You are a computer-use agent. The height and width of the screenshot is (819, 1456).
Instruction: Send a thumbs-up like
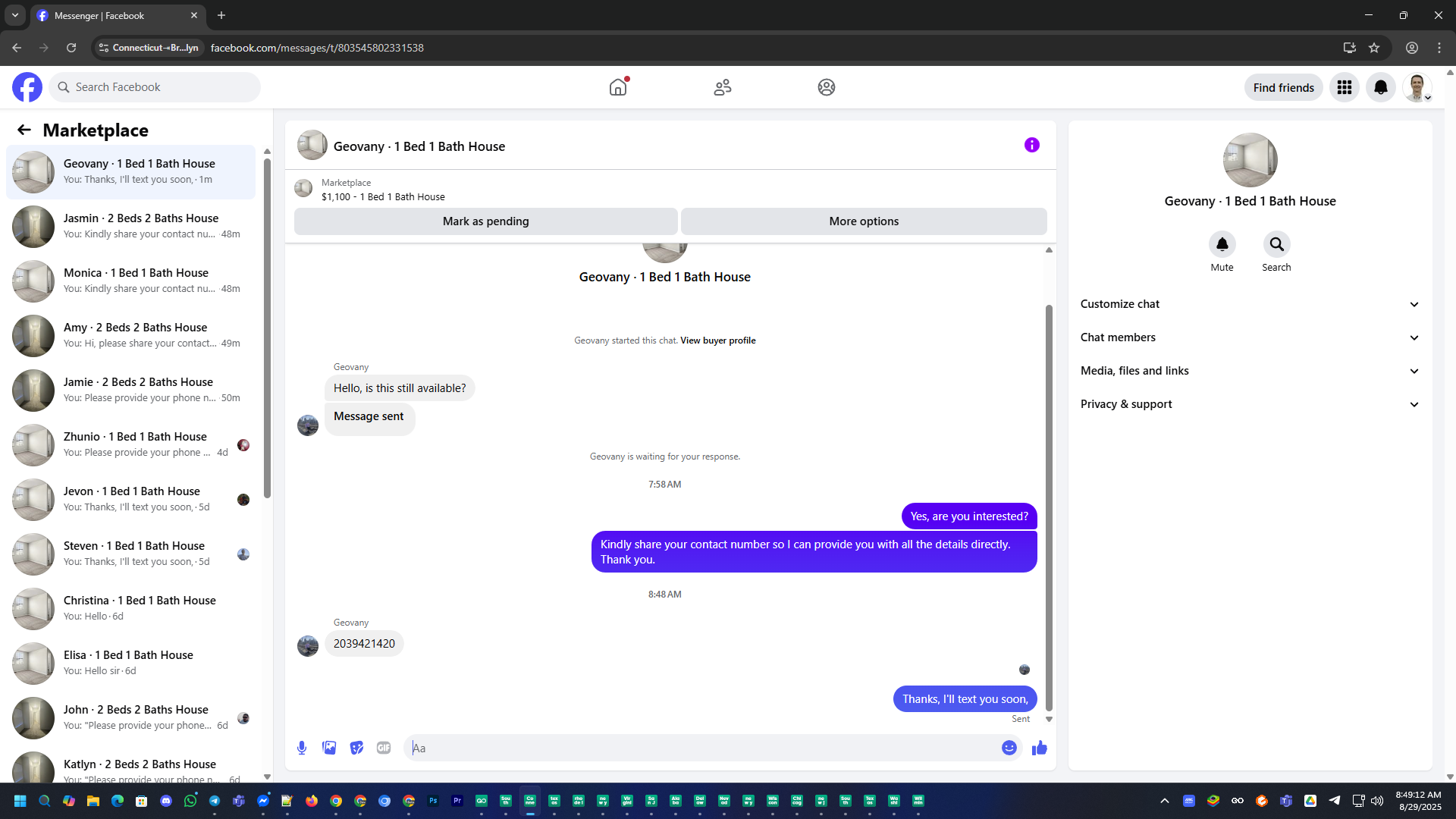(1039, 748)
